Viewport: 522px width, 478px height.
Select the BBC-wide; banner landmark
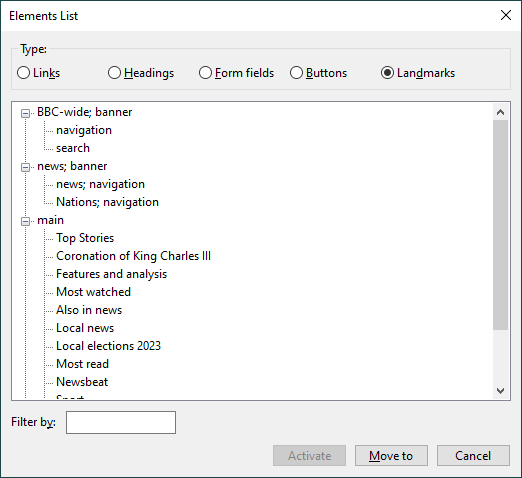coord(85,112)
